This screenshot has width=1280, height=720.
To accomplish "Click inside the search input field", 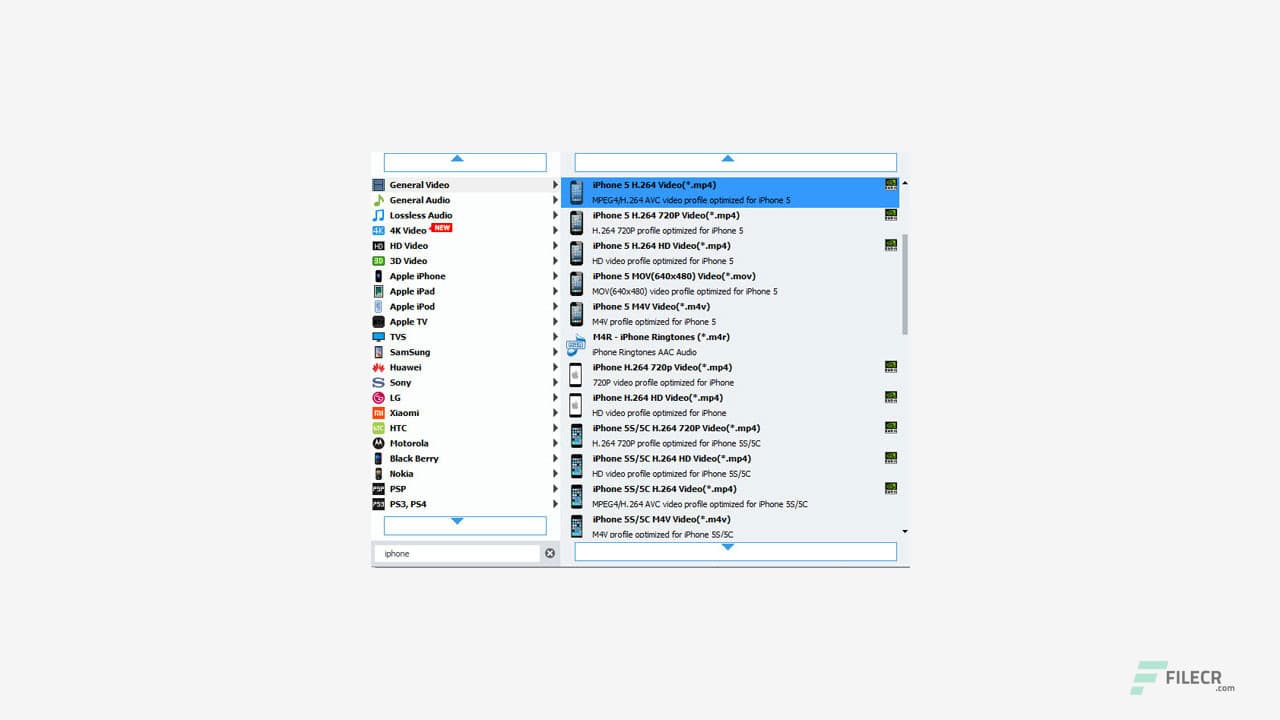I will [x=460, y=552].
